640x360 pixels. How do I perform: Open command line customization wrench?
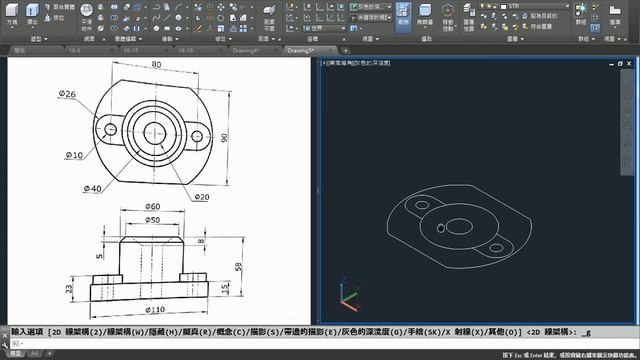coord(5,345)
